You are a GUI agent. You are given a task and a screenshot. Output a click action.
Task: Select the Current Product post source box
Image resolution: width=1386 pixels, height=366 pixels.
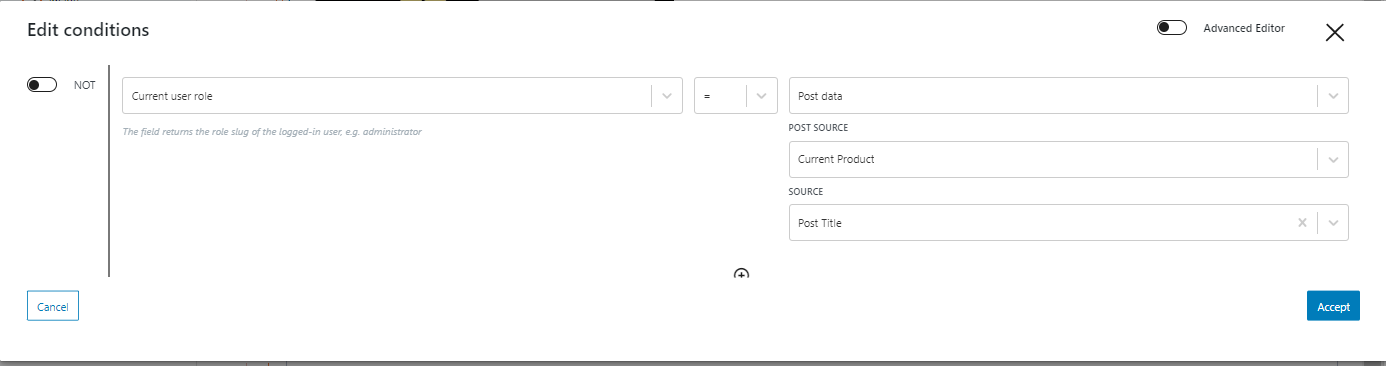1068,159
